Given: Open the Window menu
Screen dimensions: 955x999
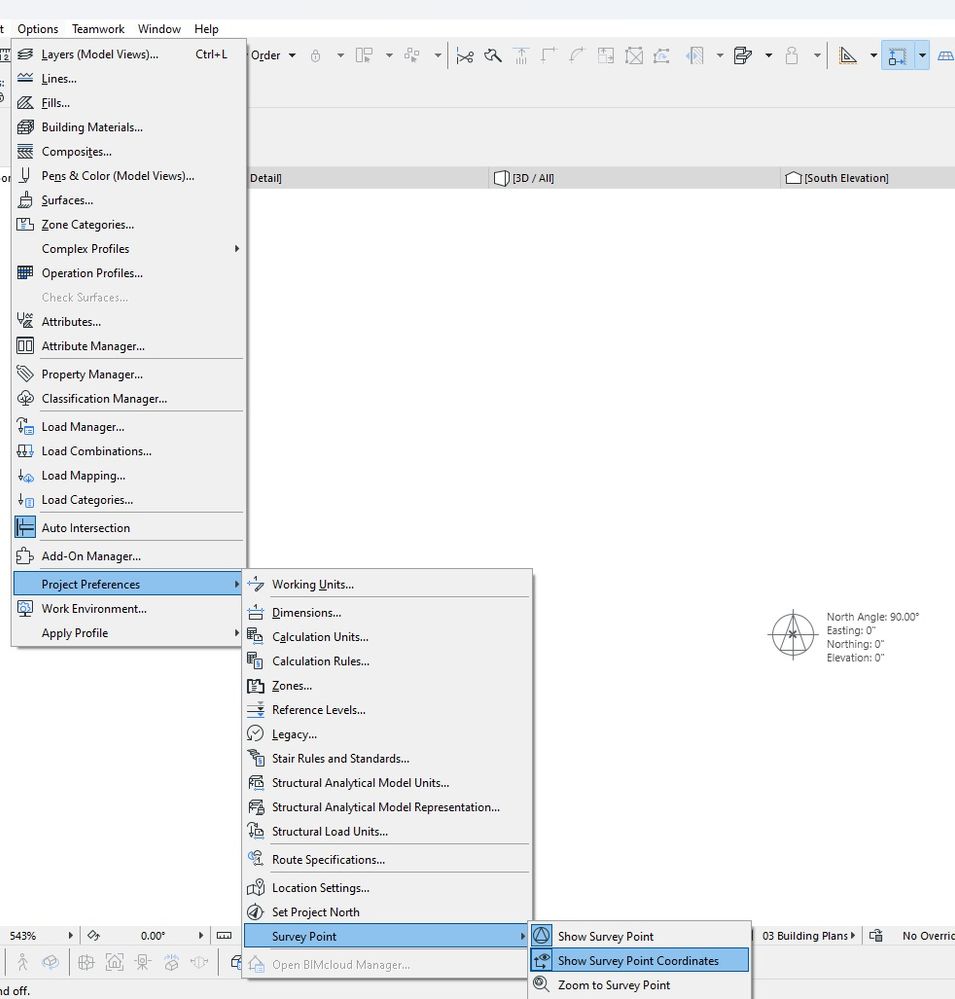Looking at the screenshot, I should (159, 29).
